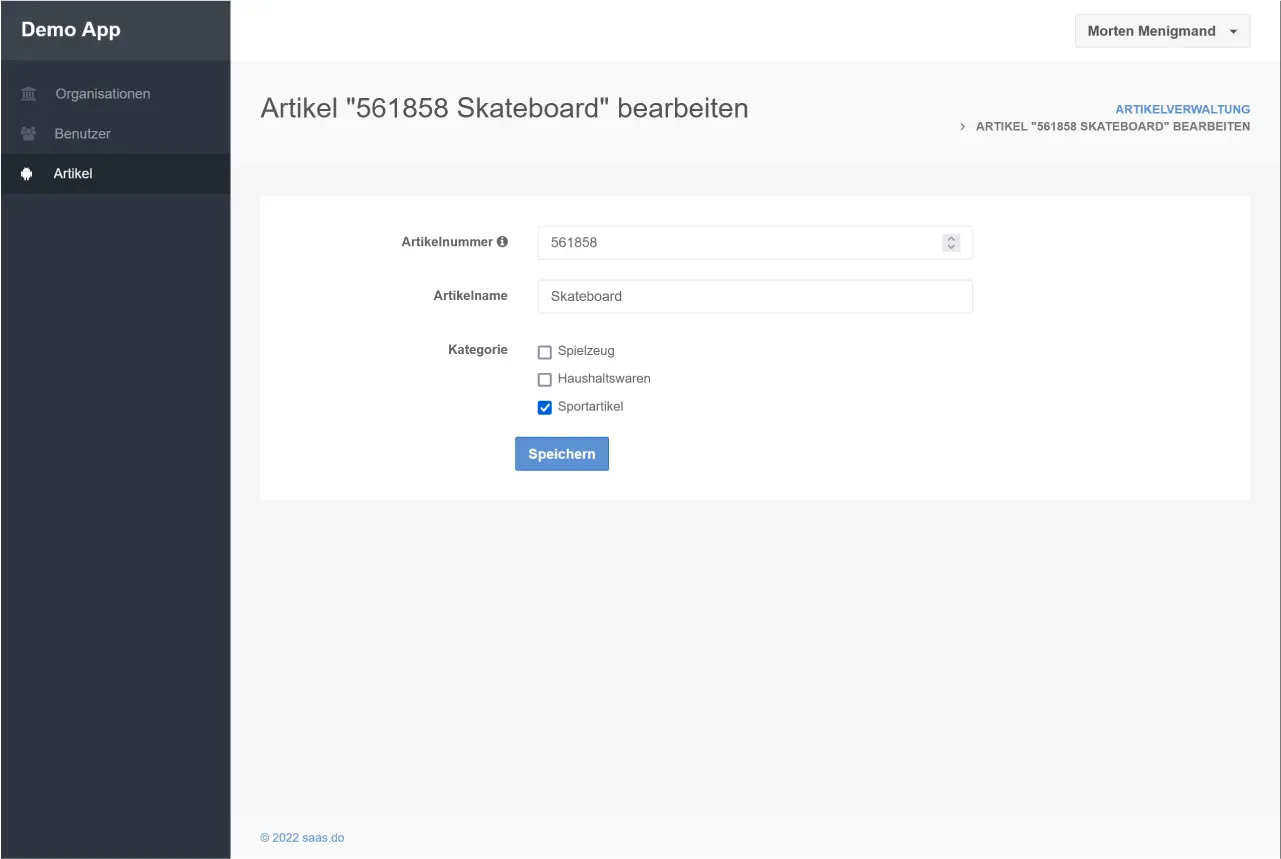Screen dimensions: 1281x859
Task: Click the Demo App logo title
Action: [71, 30]
